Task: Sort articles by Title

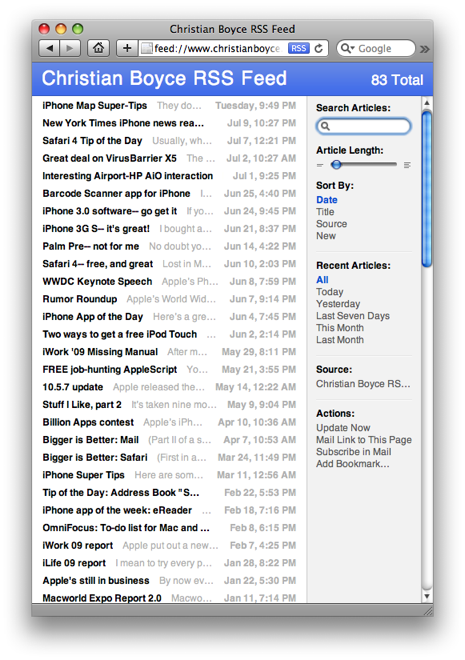Action: pyautogui.click(x=325, y=212)
